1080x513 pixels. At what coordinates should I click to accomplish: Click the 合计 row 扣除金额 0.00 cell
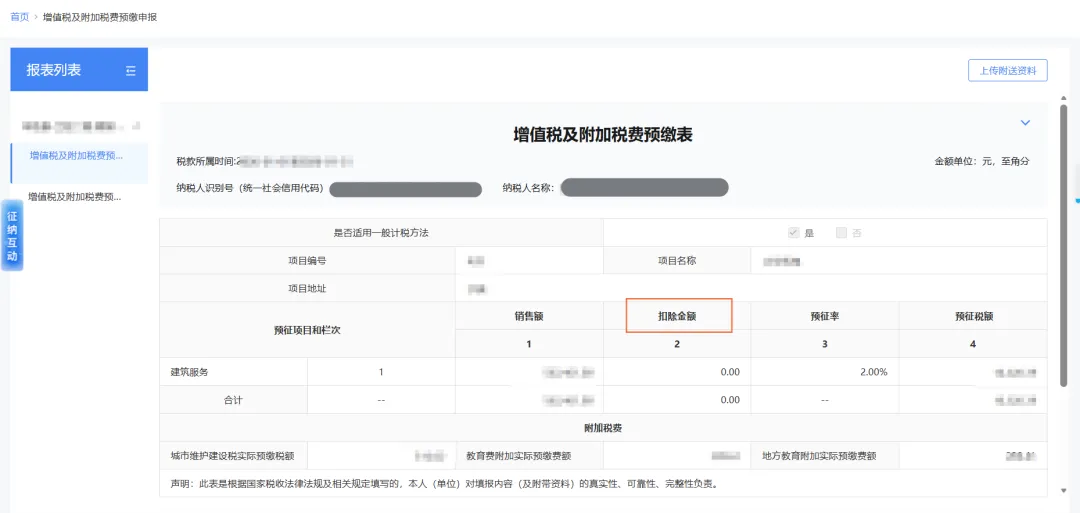(677, 400)
